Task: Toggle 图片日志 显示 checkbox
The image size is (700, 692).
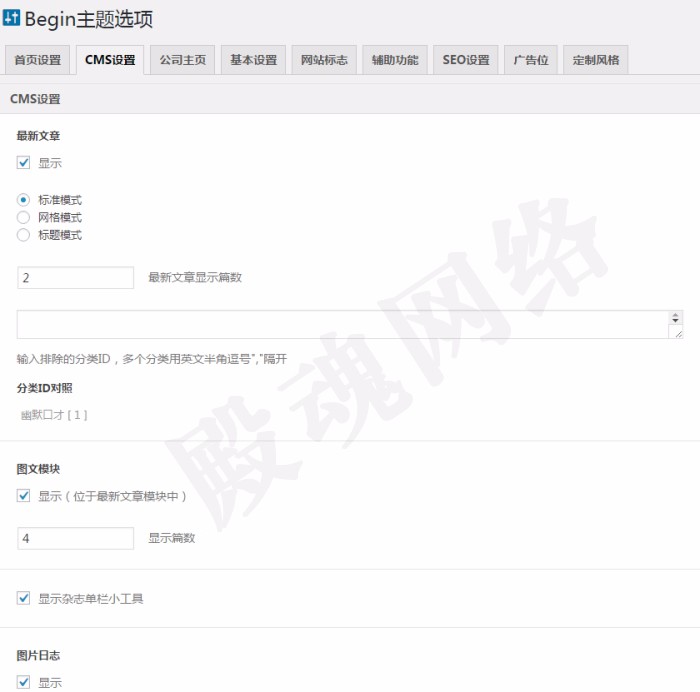Action: coord(24,682)
